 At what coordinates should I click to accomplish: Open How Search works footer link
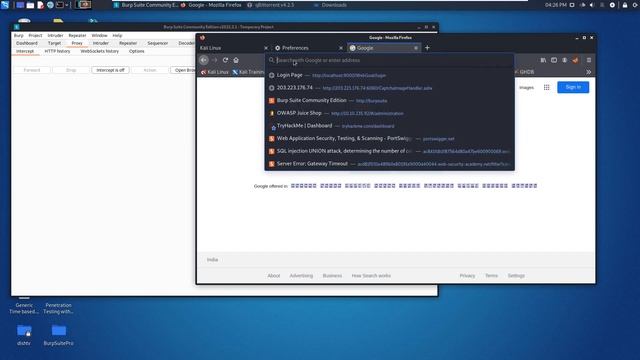point(371,276)
